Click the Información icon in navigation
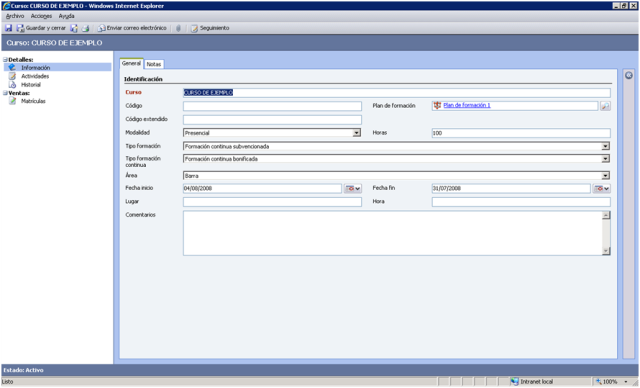 12,67
